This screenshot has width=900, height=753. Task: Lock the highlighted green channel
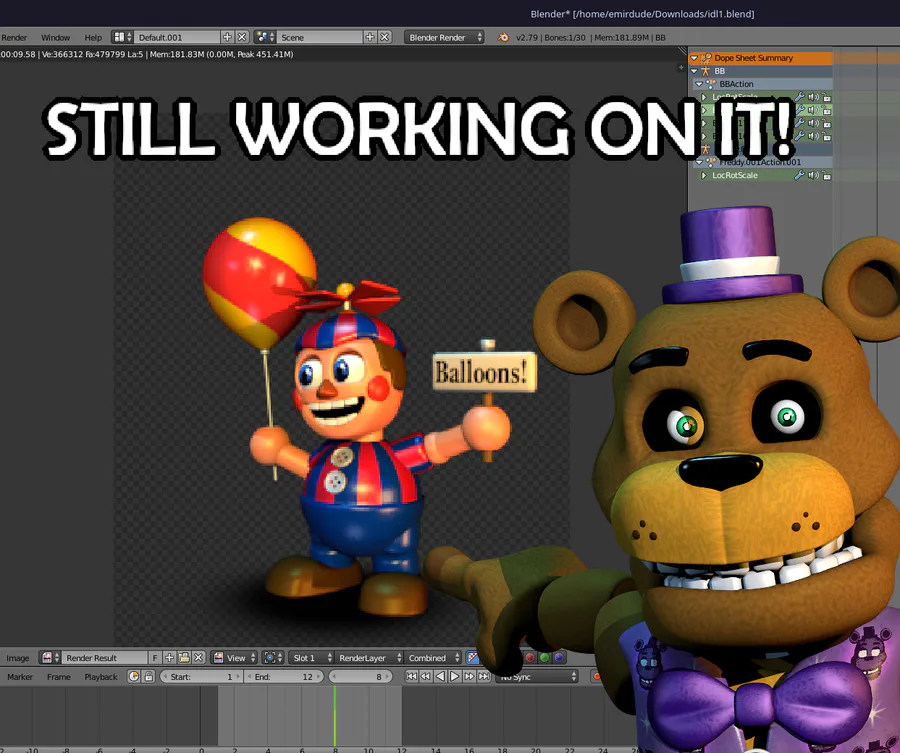coord(827,110)
